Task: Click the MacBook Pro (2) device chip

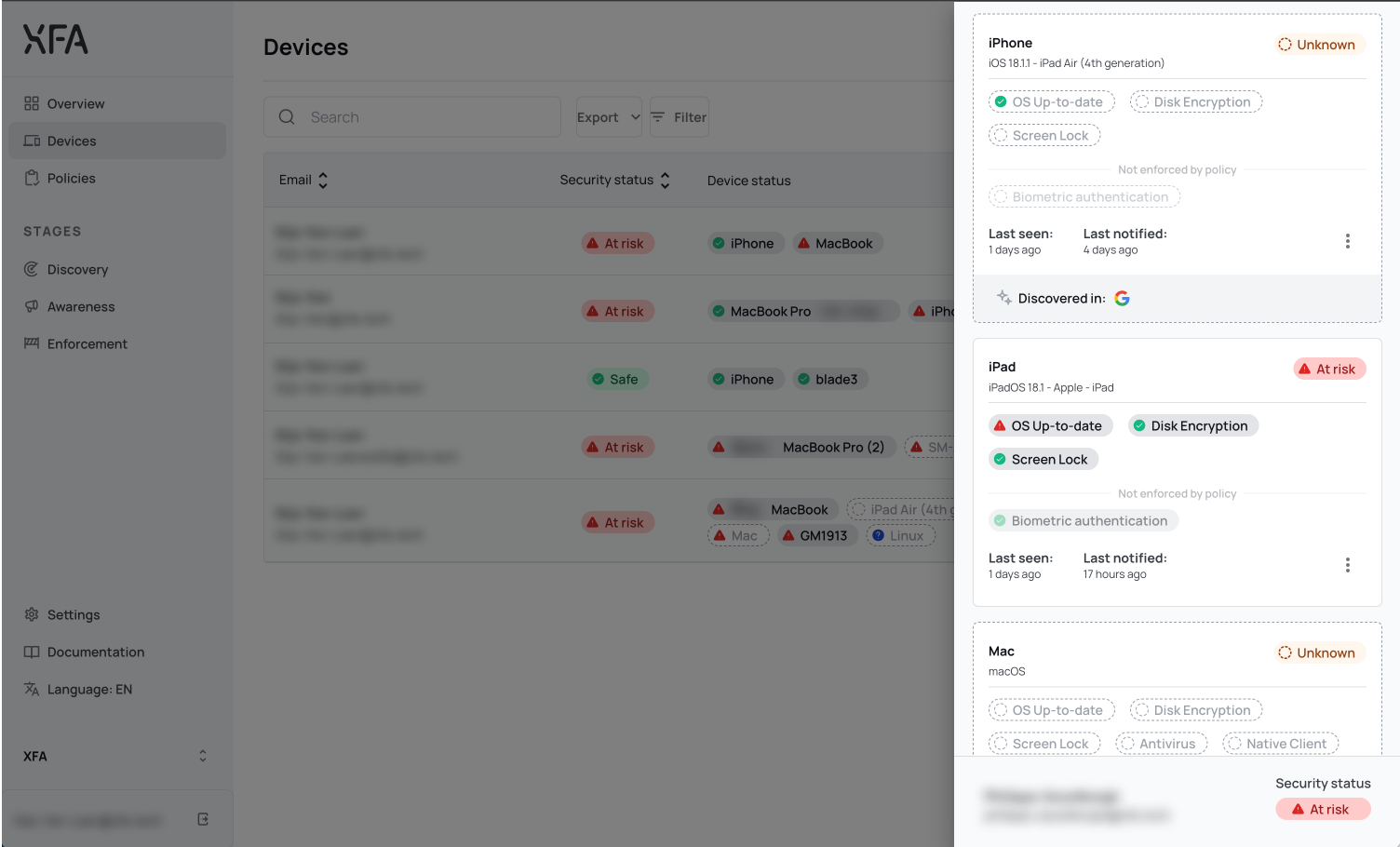Action: [x=801, y=447]
